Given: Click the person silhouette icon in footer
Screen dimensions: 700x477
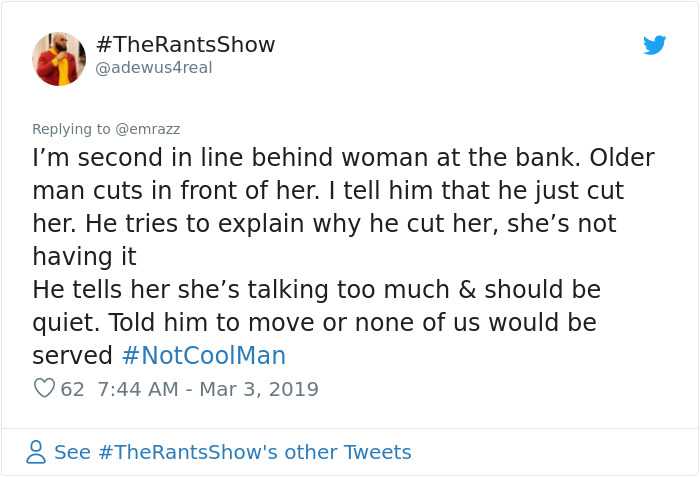Looking at the screenshot, I should [36, 452].
